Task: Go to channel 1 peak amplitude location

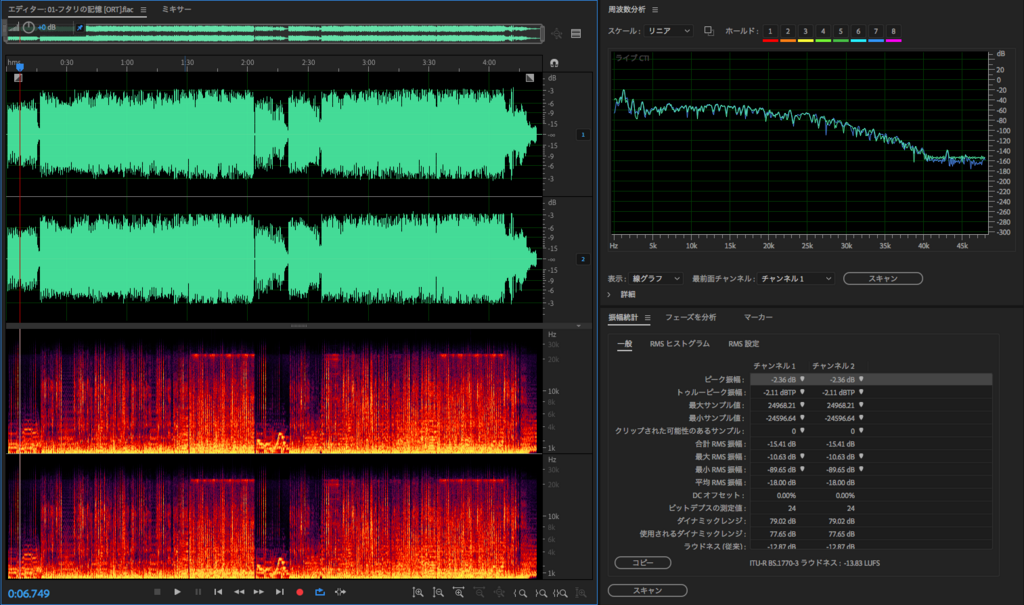Action: (803, 379)
